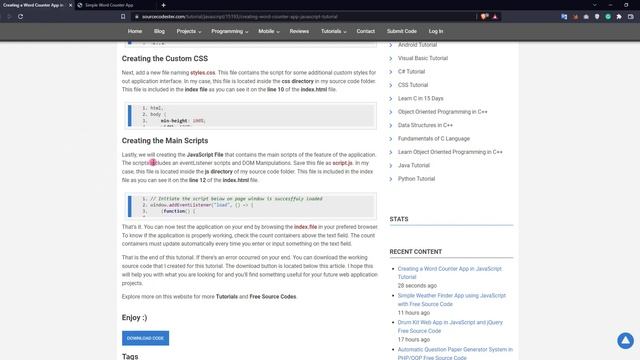Click the scroll-to-top arrow button
Image resolution: width=640 pixels, height=360 pixels.
pos(625,340)
